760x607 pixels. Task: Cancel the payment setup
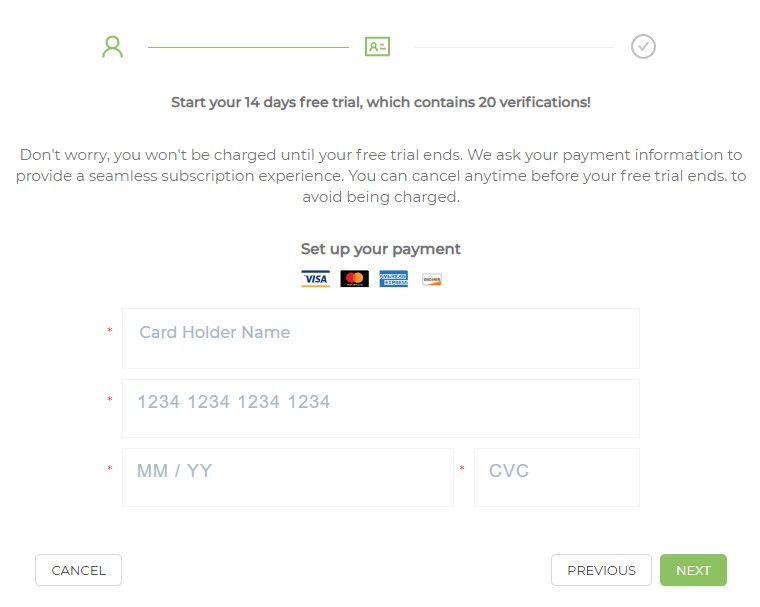tap(79, 570)
